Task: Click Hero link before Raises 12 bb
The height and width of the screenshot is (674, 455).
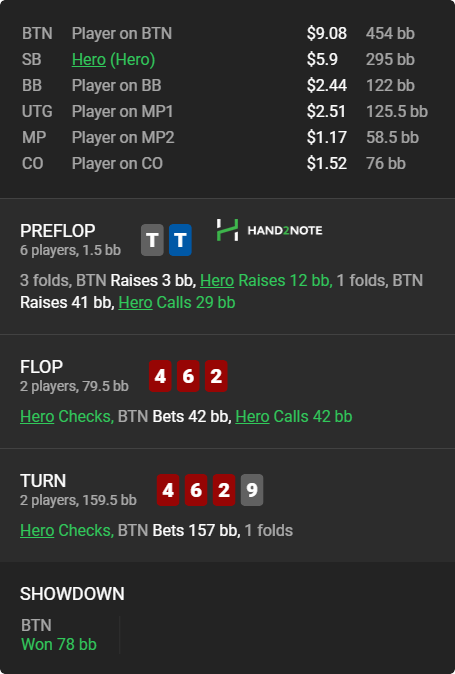Action: pos(217,280)
